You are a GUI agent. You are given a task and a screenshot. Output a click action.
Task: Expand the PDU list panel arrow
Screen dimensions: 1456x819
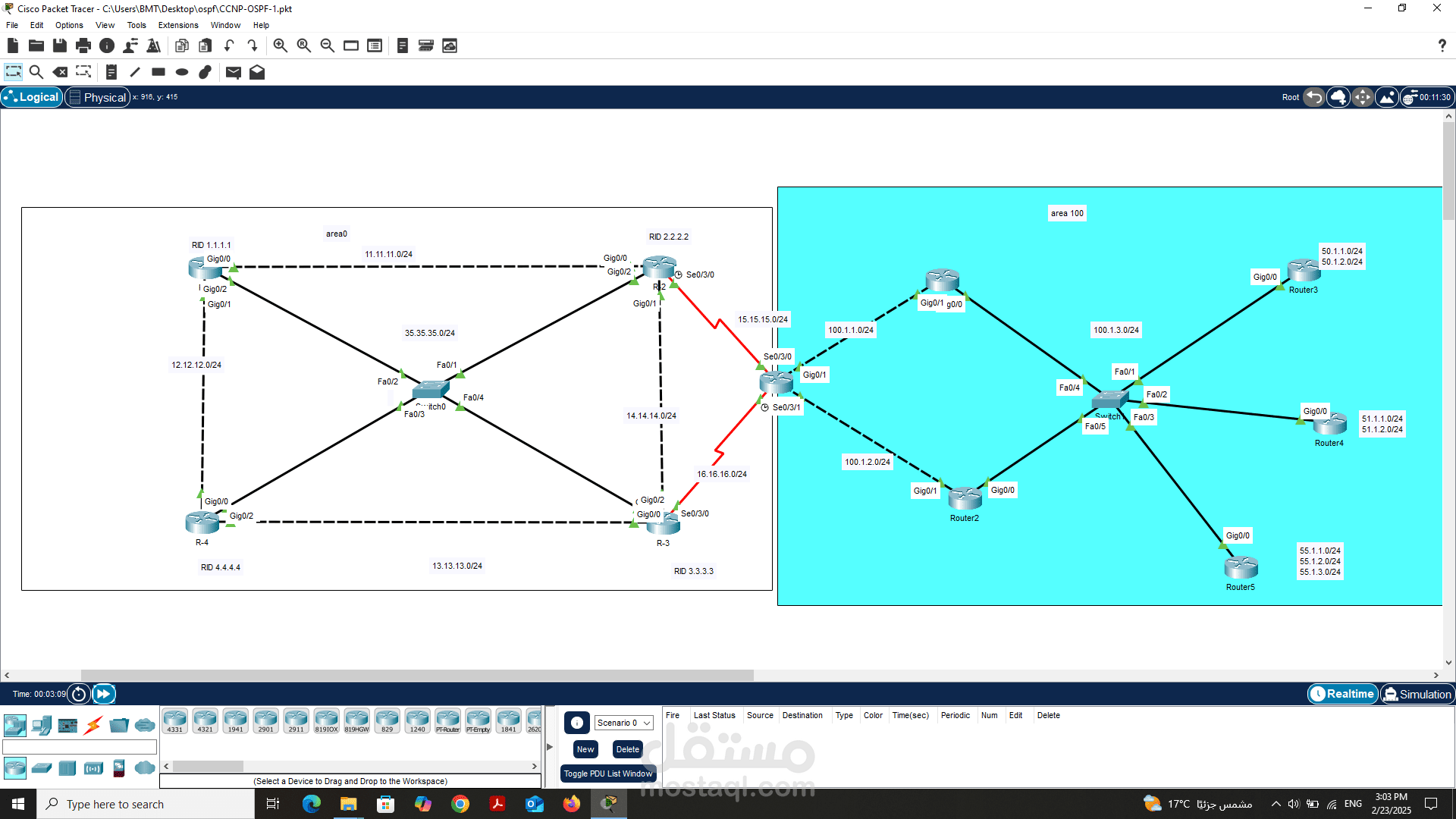point(550,747)
